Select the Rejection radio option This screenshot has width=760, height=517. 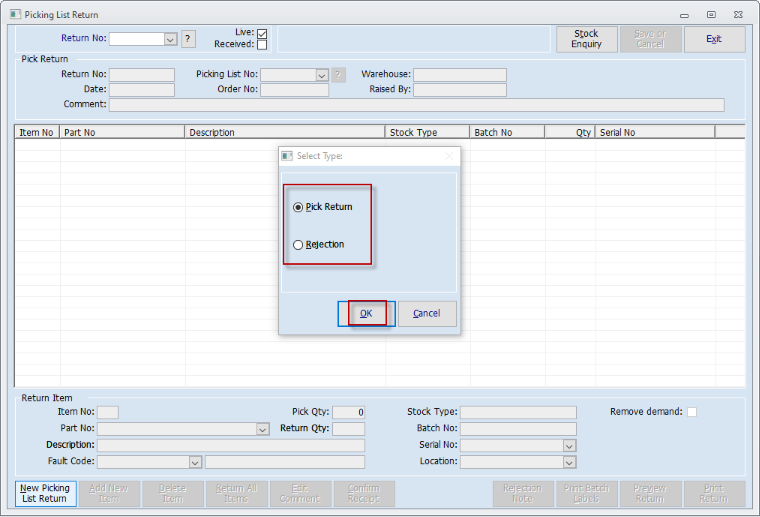tap(298, 245)
